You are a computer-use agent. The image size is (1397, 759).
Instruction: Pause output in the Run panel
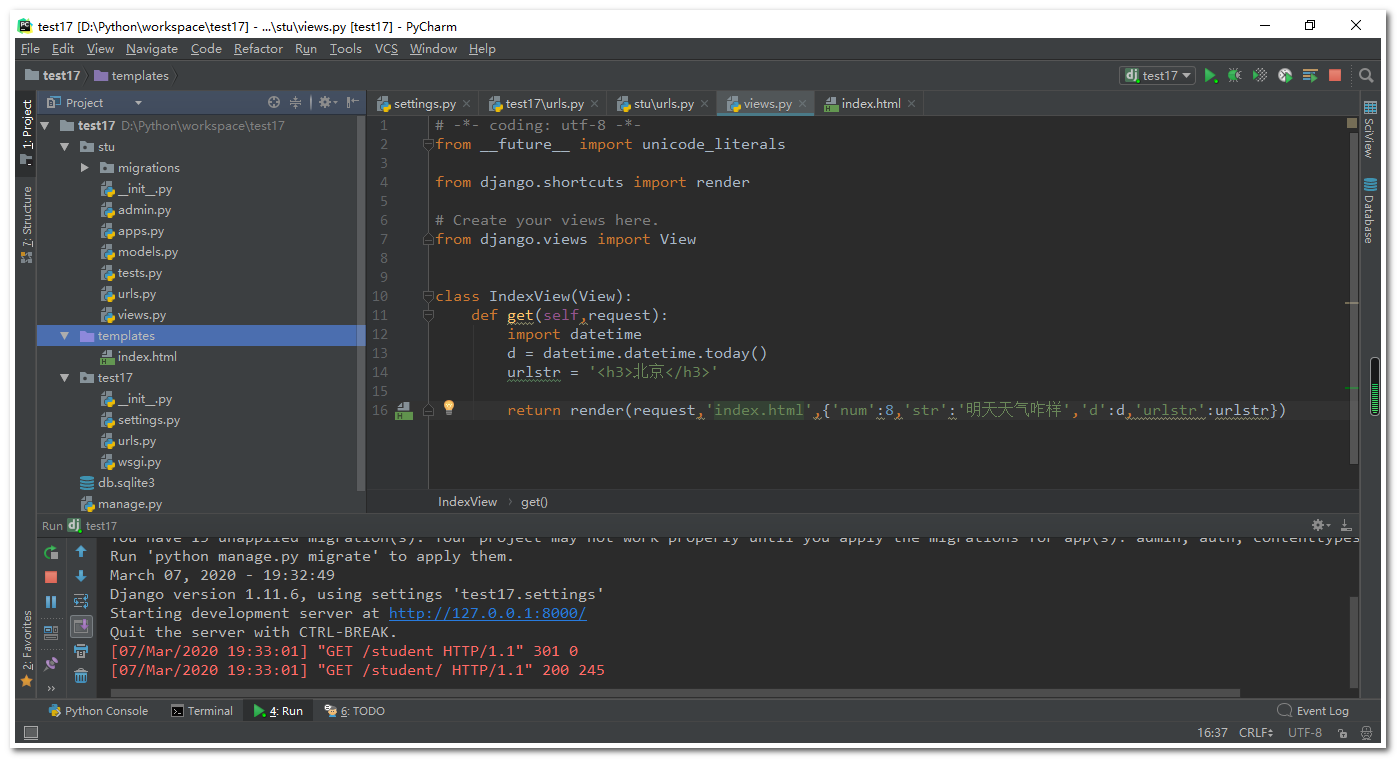51,602
